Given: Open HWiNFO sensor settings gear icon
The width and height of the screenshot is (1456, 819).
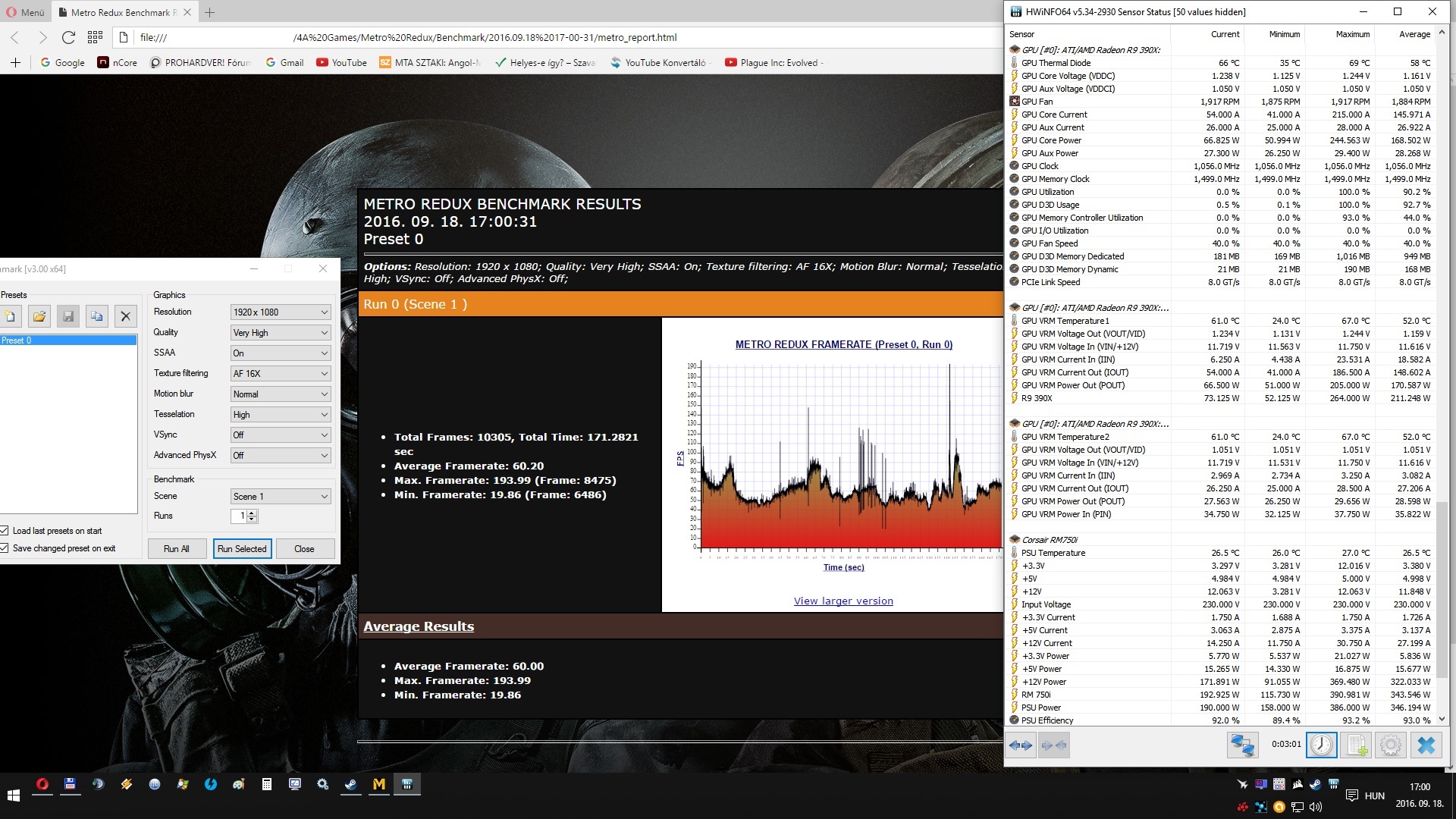Looking at the screenshot, I should point(1391,745).
